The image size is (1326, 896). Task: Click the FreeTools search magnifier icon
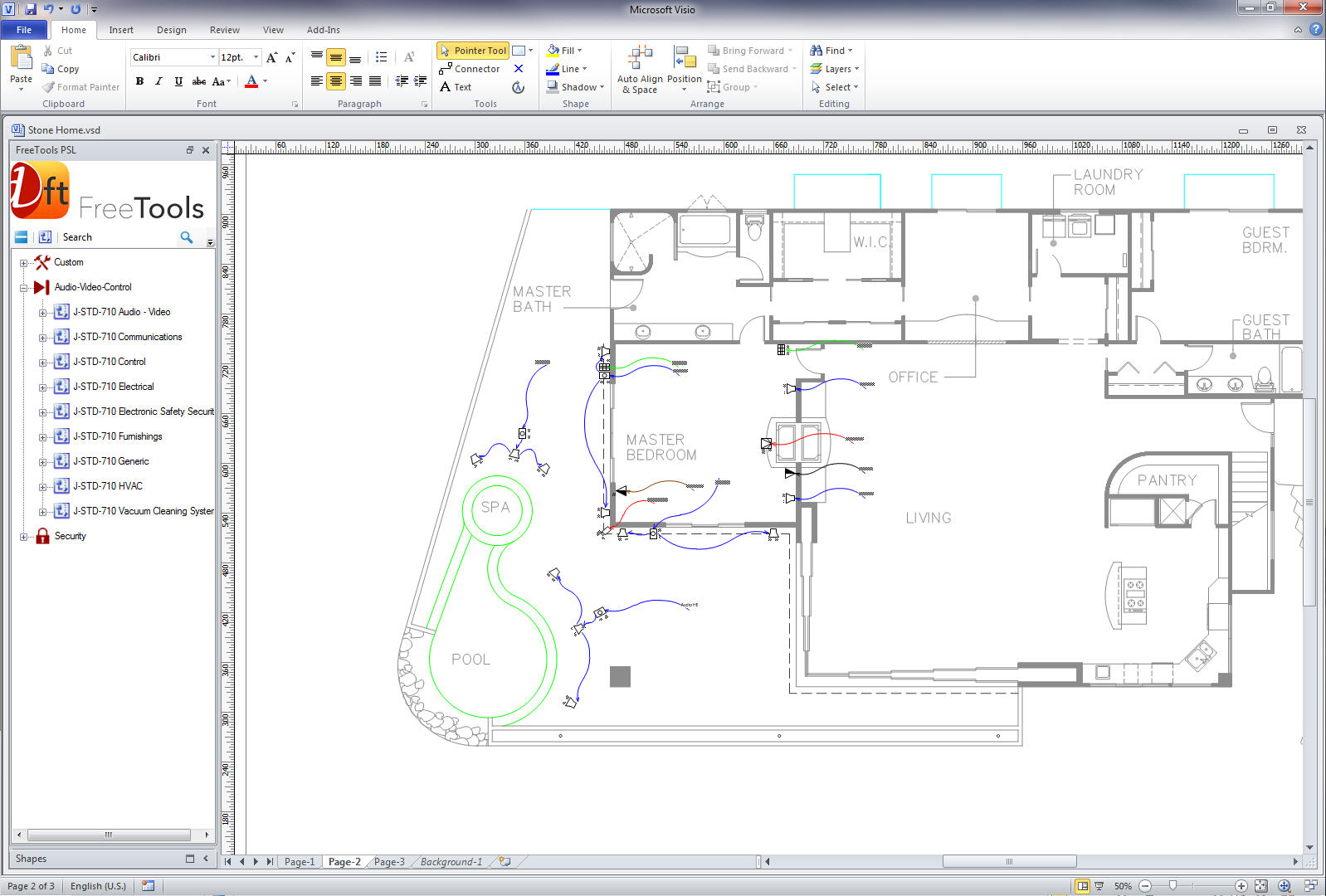187,237
